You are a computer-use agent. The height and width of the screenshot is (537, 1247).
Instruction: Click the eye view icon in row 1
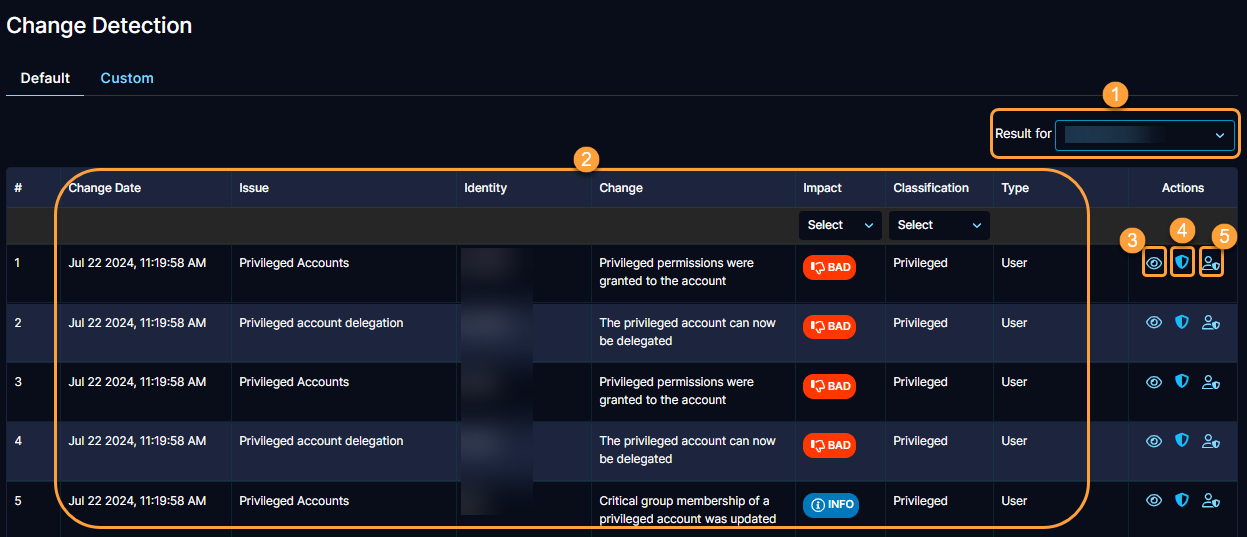[1154, 263]
